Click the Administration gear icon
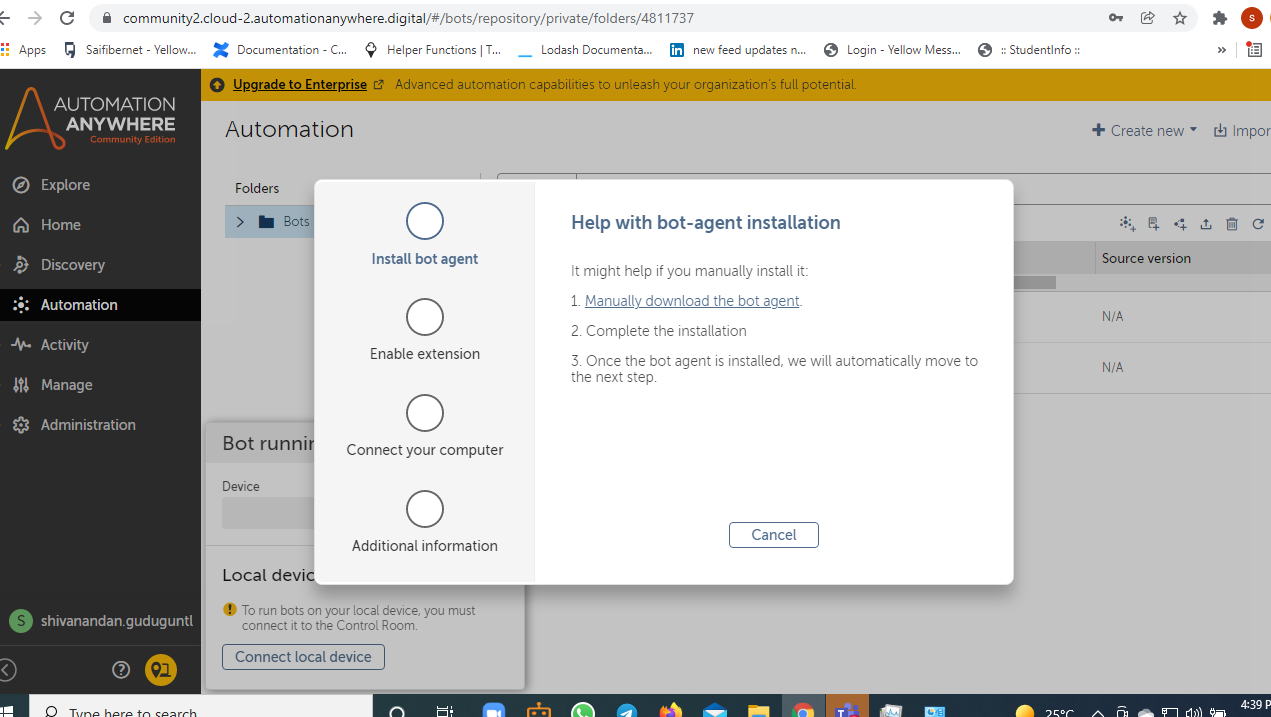This screenshot has height=717, width=1271. 21,425
